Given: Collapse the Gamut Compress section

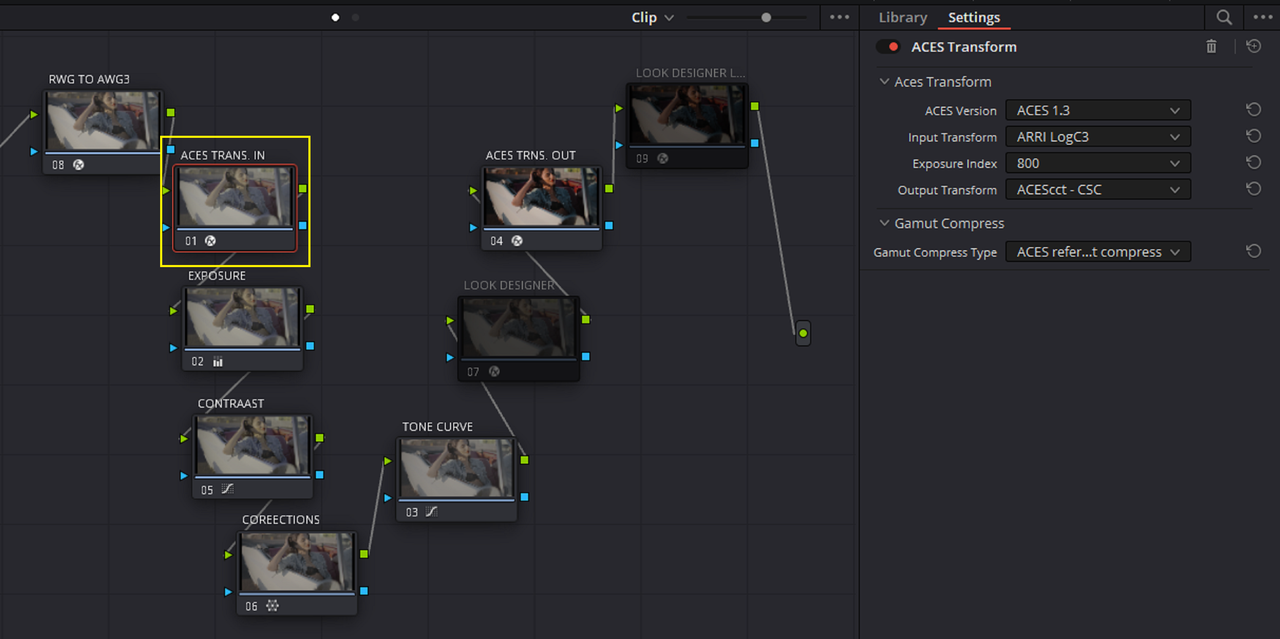Looking at the screenshot, I should pyautogui.click(x=884, y=223).
